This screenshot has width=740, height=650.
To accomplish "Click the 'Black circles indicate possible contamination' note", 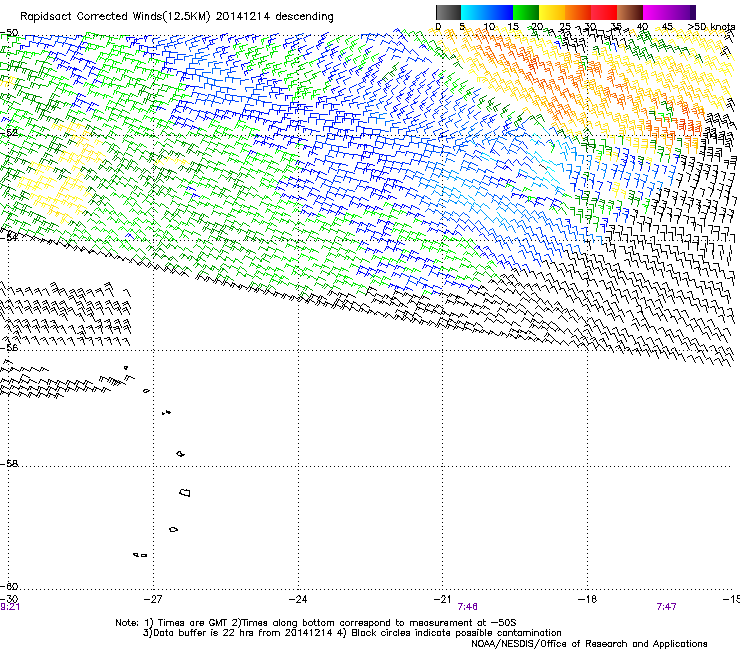I will (456, 633).
